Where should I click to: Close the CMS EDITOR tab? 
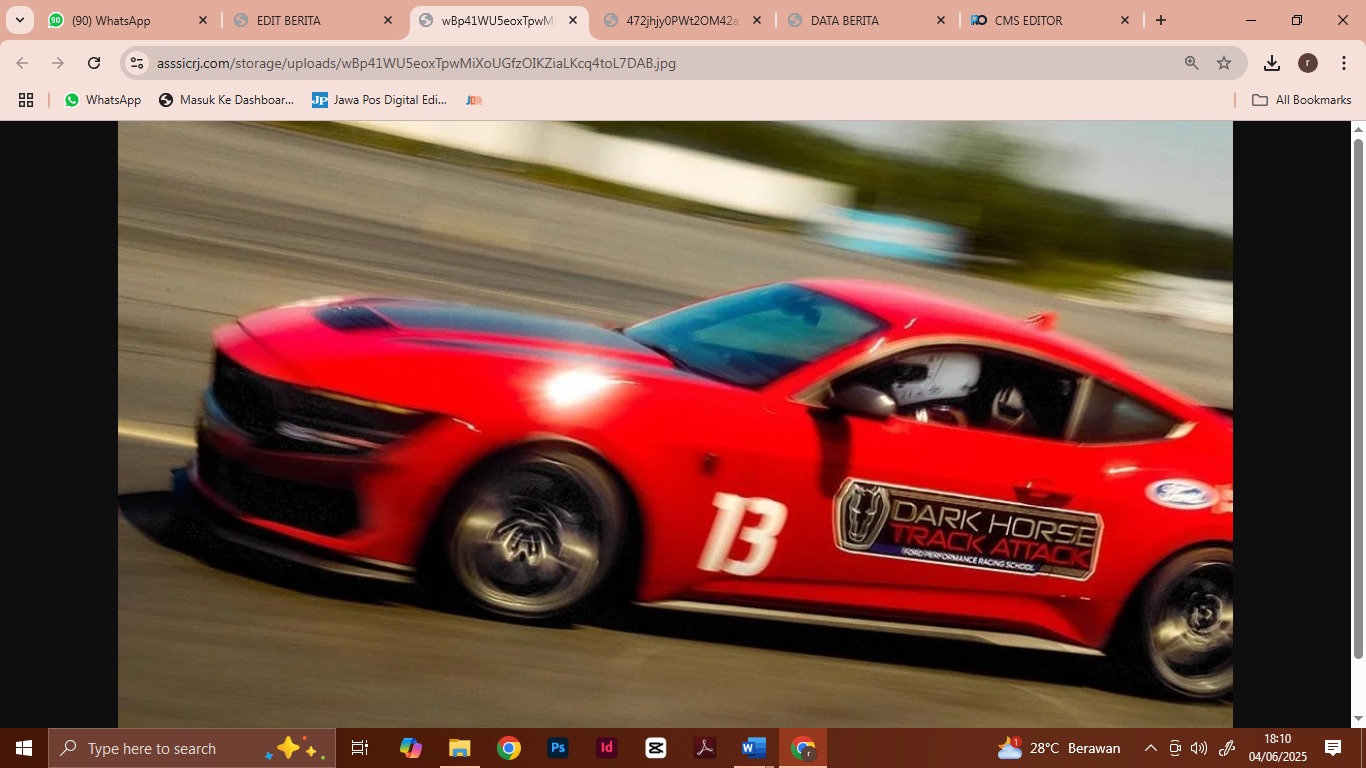pyautogui.click(x=1125, y=20)
